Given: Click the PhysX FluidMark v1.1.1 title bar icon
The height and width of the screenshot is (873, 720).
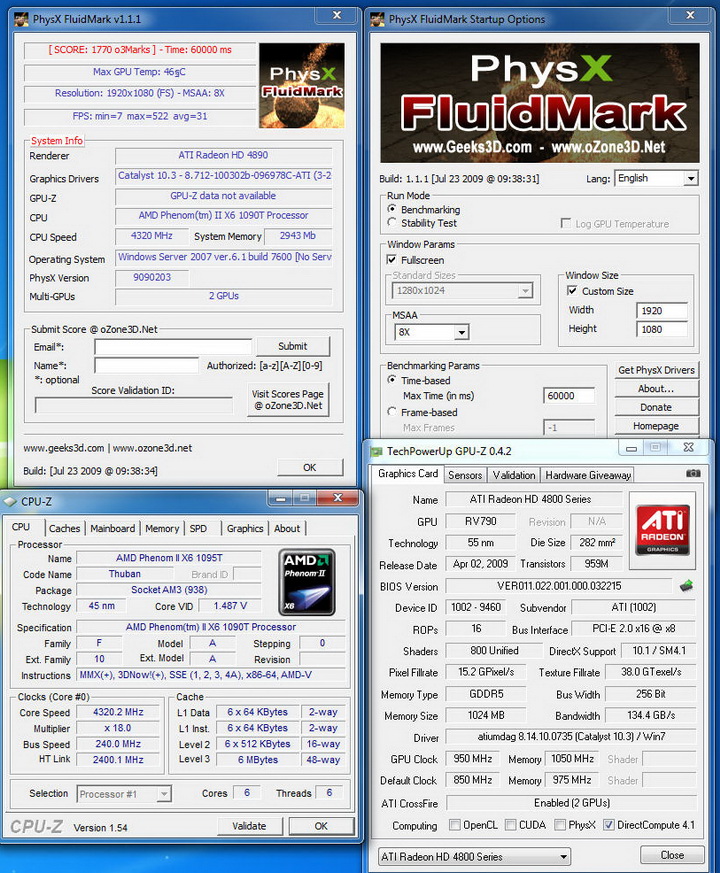Looking at the screenshot, I should (x=21, y=19).
